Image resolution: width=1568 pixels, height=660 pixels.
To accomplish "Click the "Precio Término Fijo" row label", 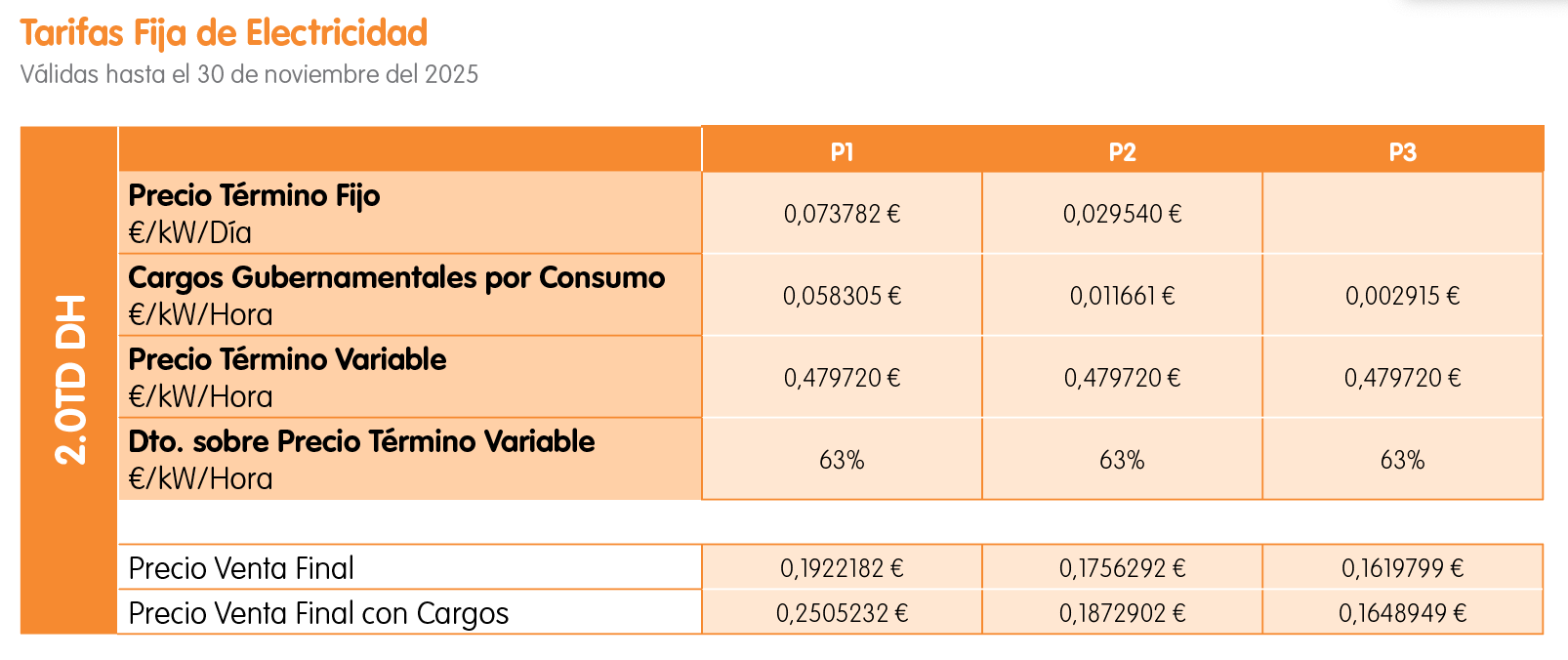I will [x=254, y=195].
